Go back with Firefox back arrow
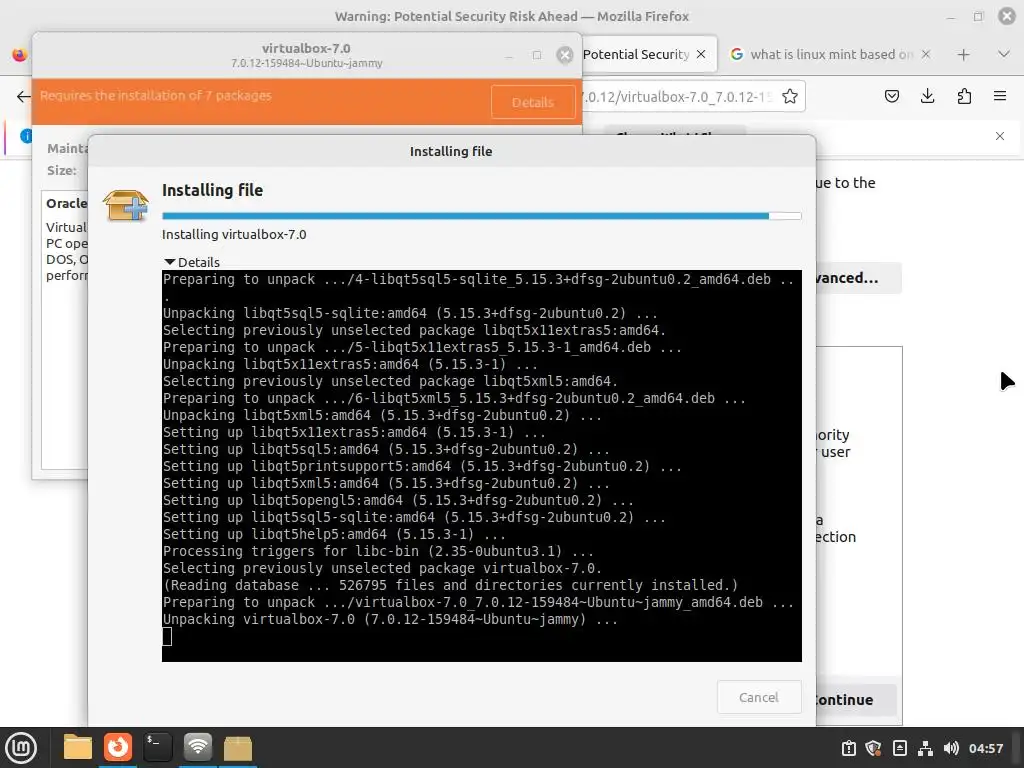 (23, 97)
